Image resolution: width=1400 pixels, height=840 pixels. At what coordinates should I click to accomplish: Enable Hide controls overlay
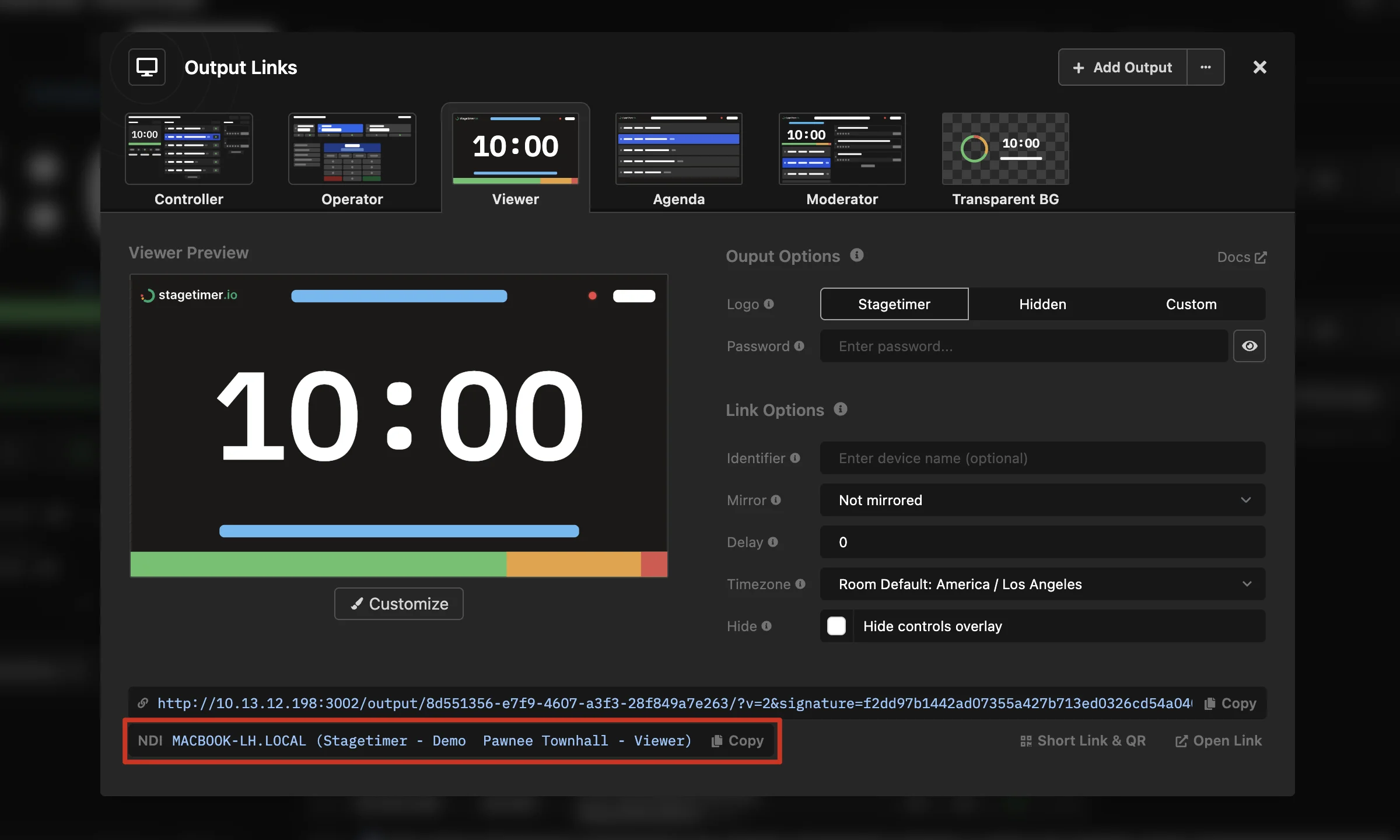(836, 626)
